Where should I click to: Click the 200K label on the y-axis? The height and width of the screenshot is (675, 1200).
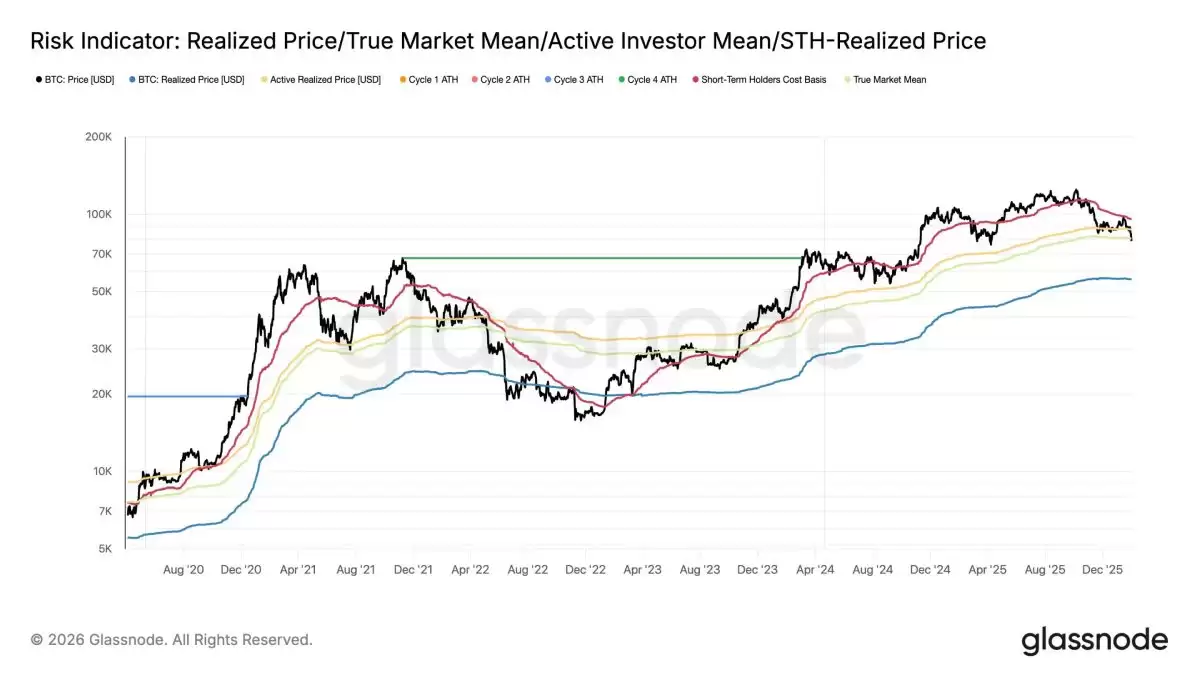click(98, 137)
